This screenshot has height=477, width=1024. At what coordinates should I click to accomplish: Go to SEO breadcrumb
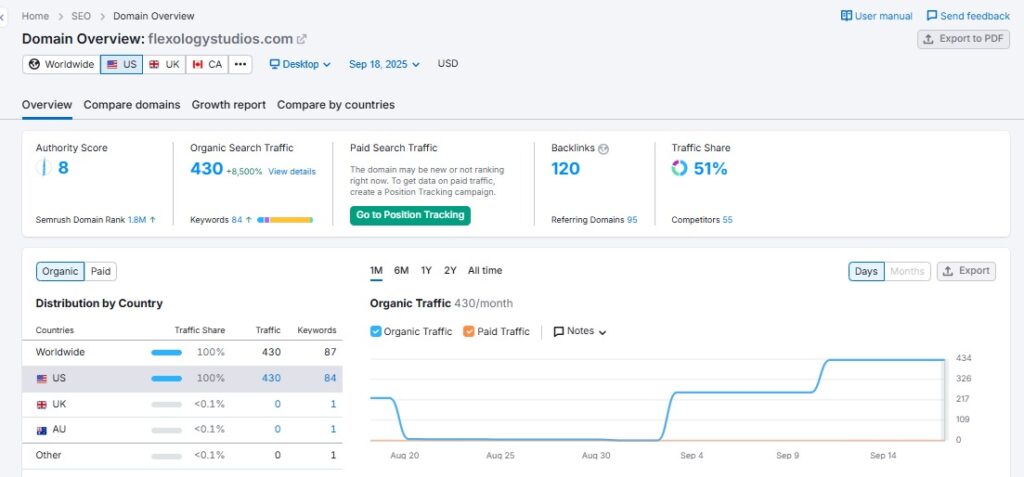pos(81,16)
